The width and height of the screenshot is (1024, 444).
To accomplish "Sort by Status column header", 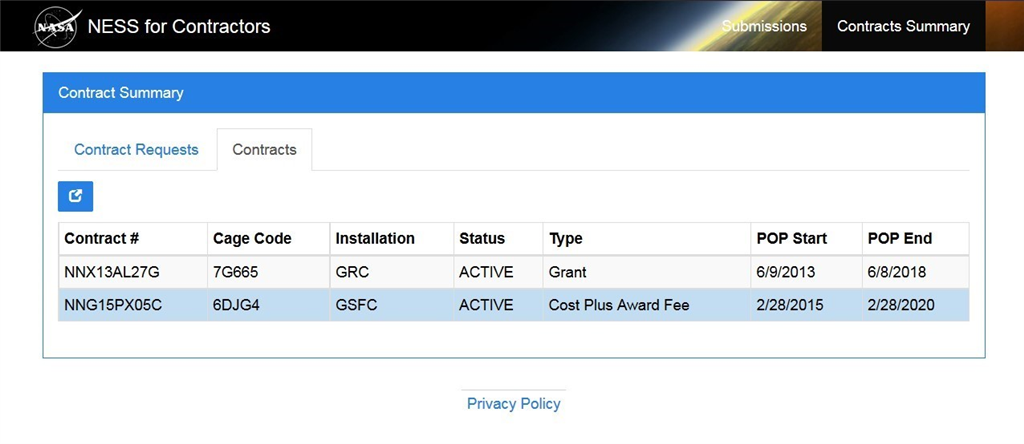I will [482, 239].
